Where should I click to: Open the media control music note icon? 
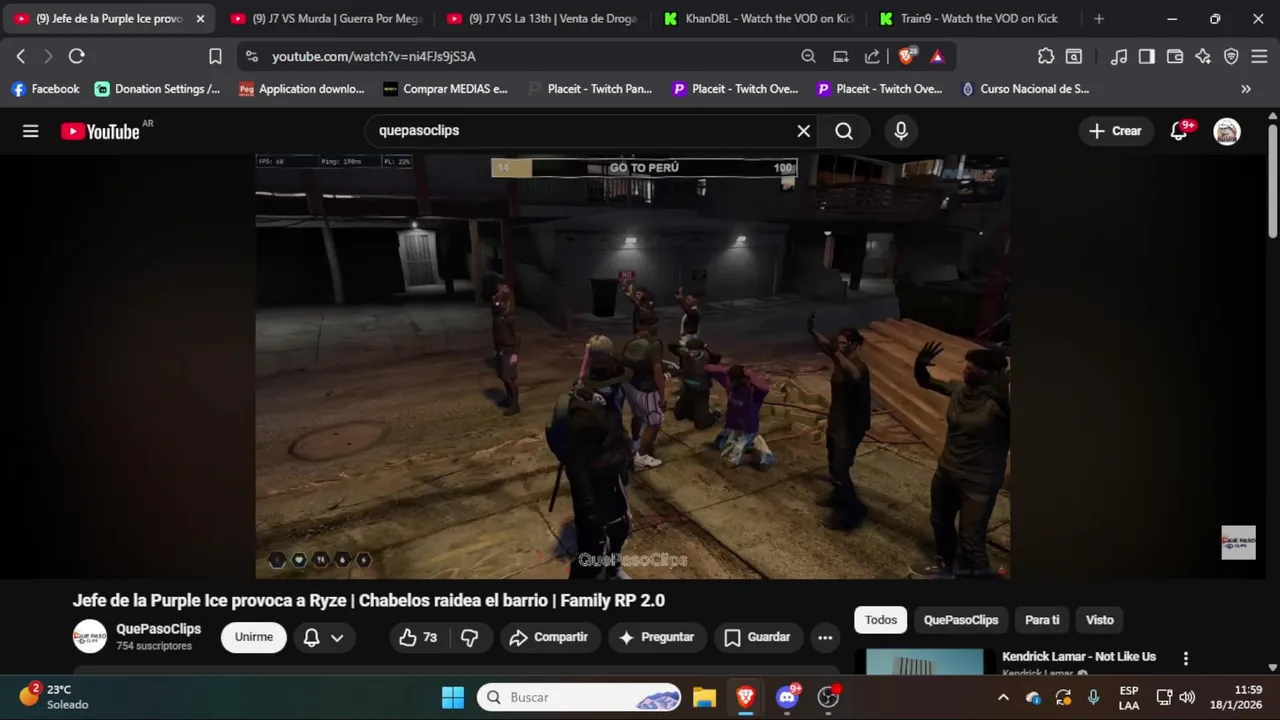pyautogui.click(x=1119, y=56)
